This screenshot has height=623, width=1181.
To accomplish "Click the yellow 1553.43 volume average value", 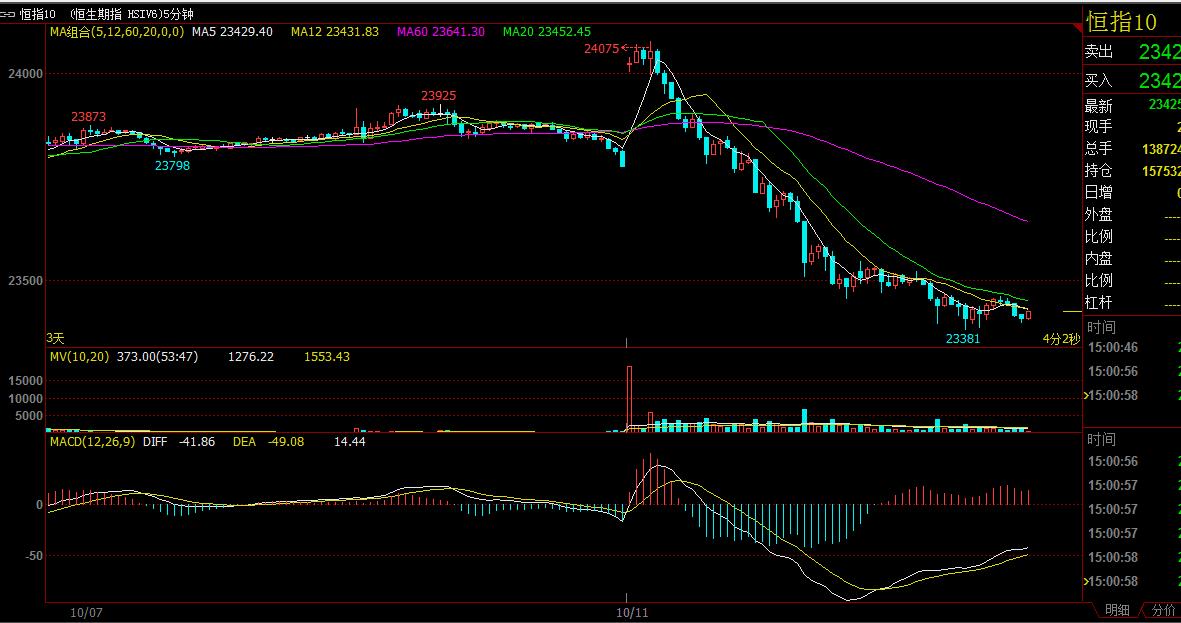I will click(x=327, y=356).
